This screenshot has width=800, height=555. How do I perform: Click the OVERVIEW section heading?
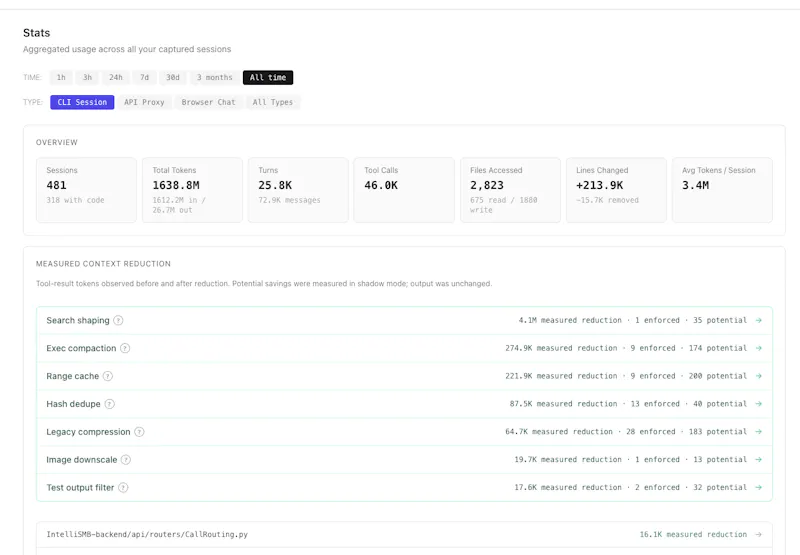click(57, 142)
